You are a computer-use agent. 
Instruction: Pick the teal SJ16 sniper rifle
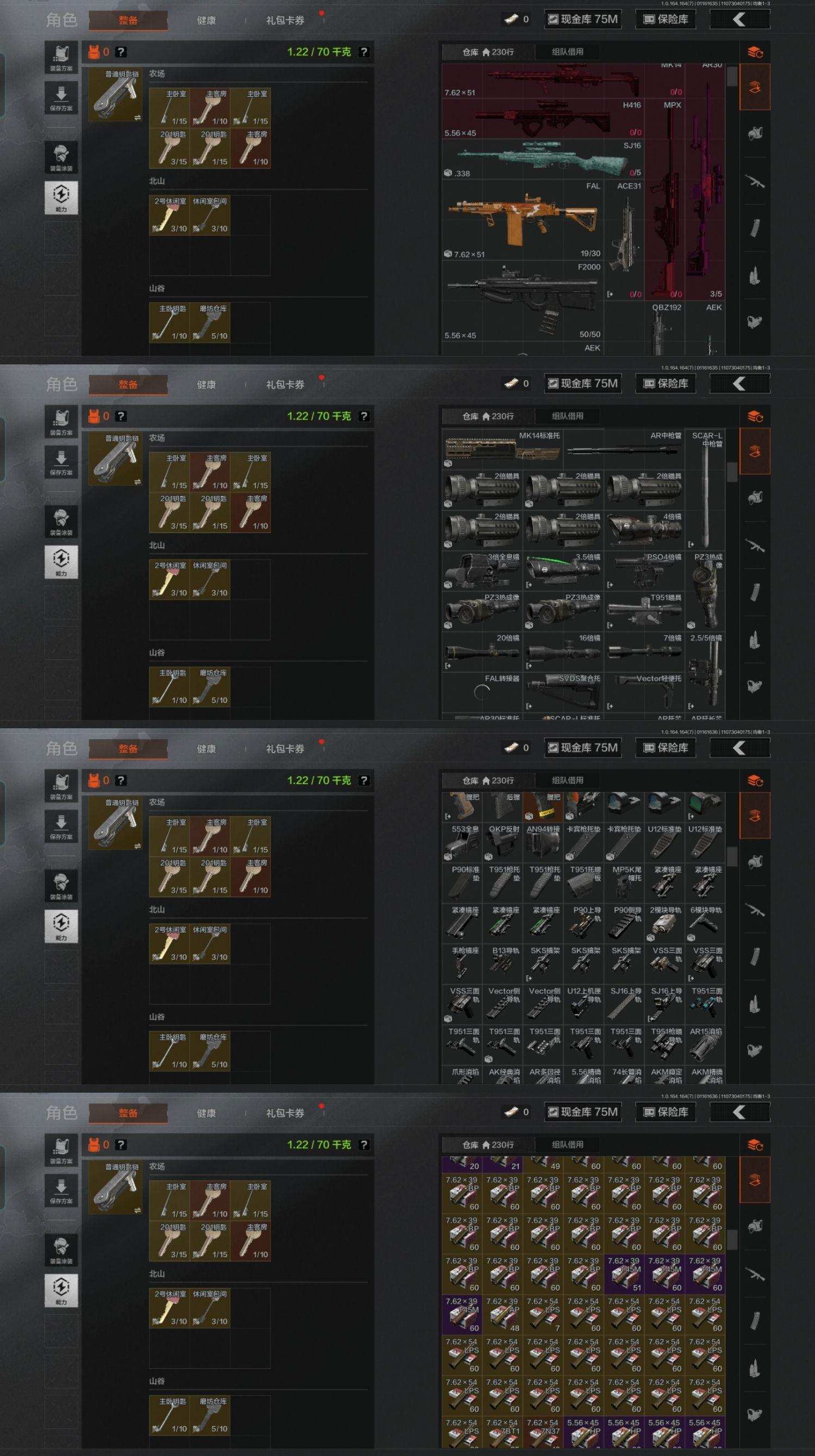tap(543, 159)
